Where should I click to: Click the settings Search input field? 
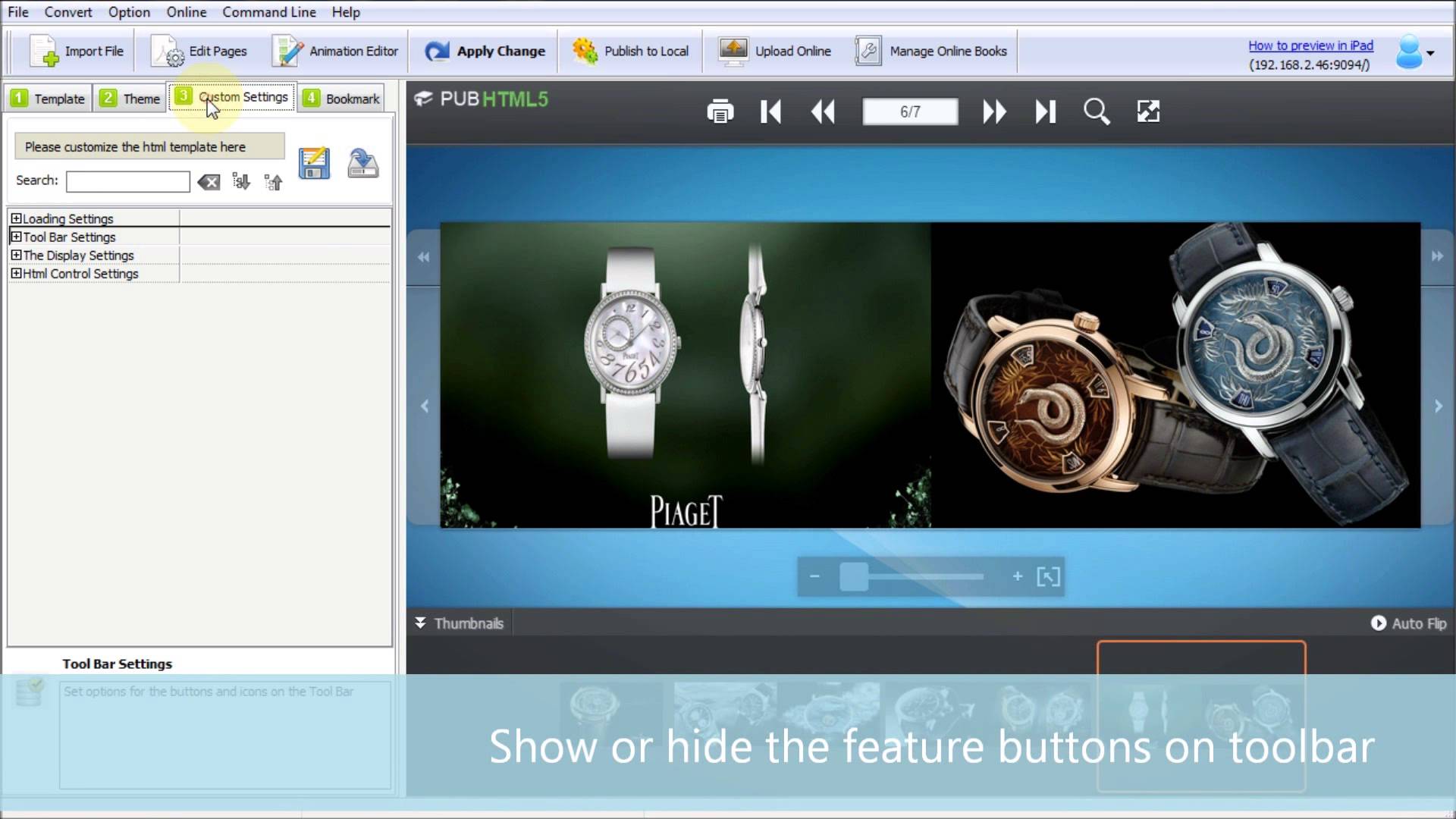coord(127,181)
